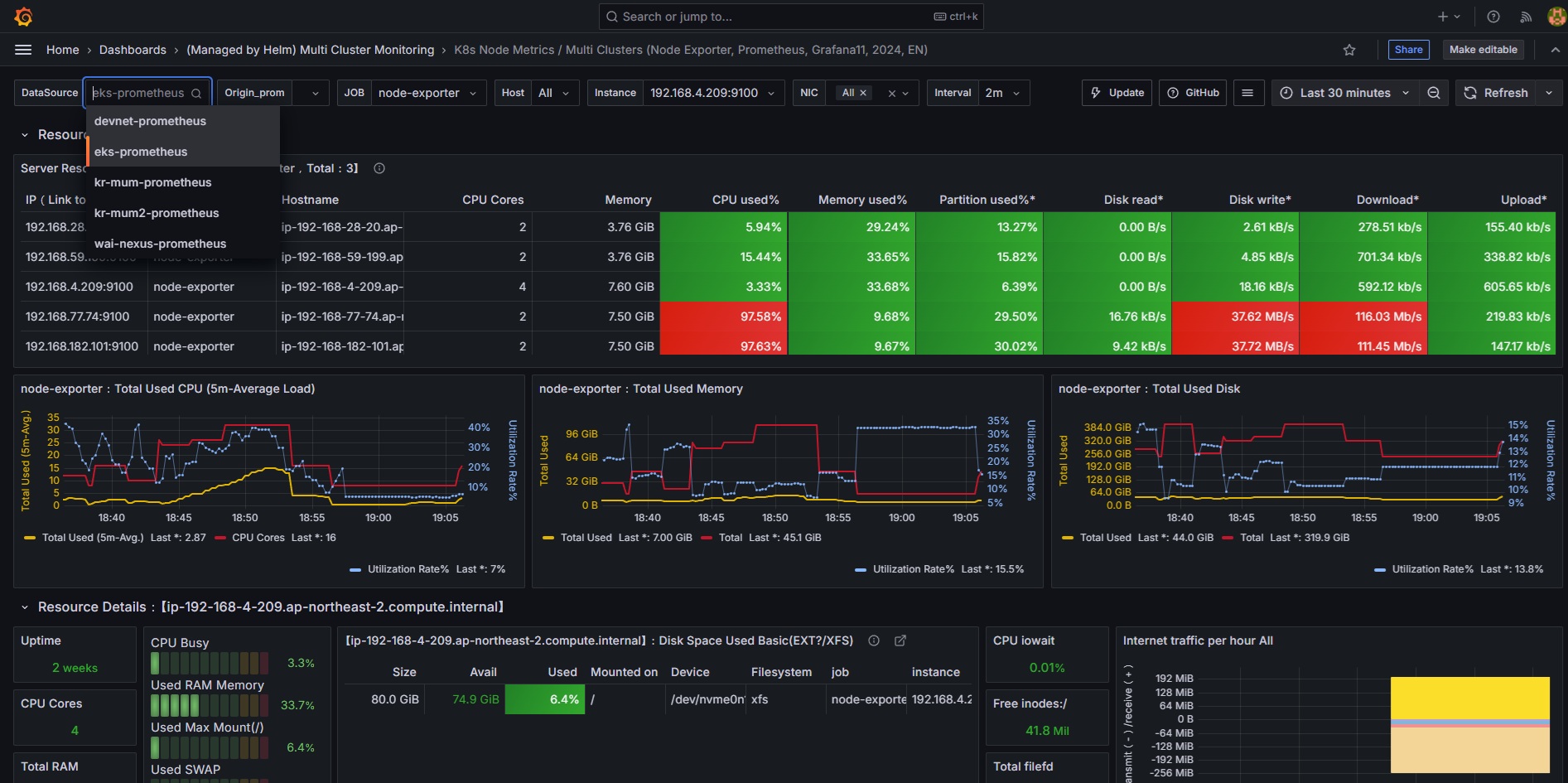Open the Last 30 minutes time range picker
Viewport: 1568px width, 783px height.
pos(1345,93)
